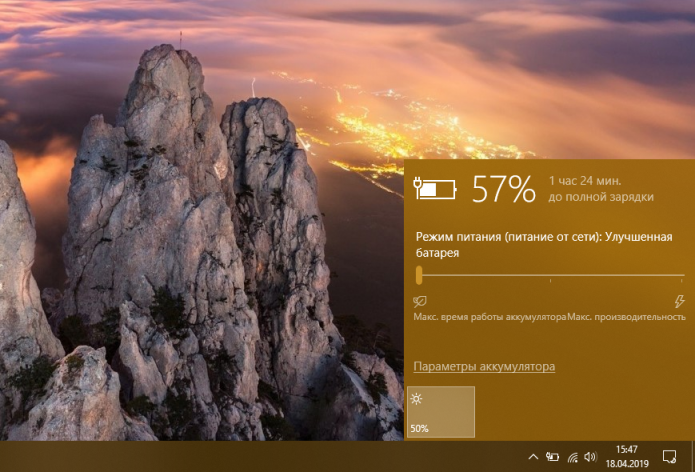
Task: Click the leaf icon for max battery life
Action: [x=420, y=302]
